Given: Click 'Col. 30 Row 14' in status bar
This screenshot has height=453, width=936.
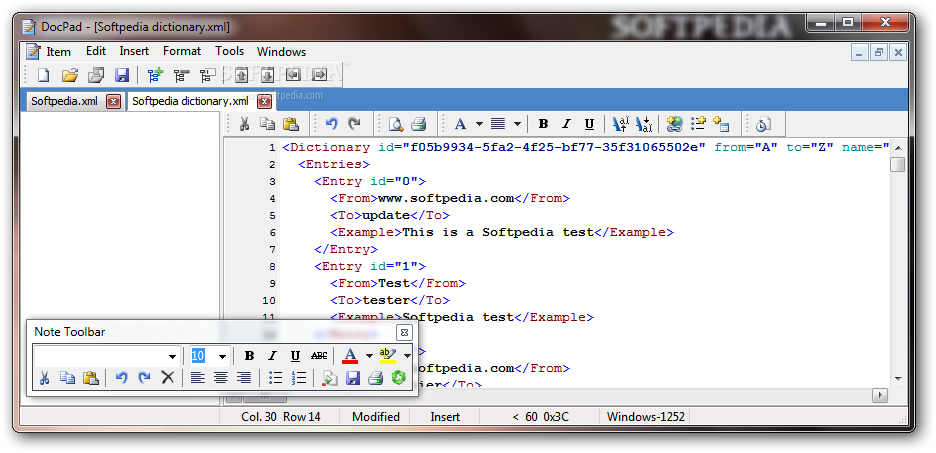Looking at the screenshot, I should click(281, 417).
